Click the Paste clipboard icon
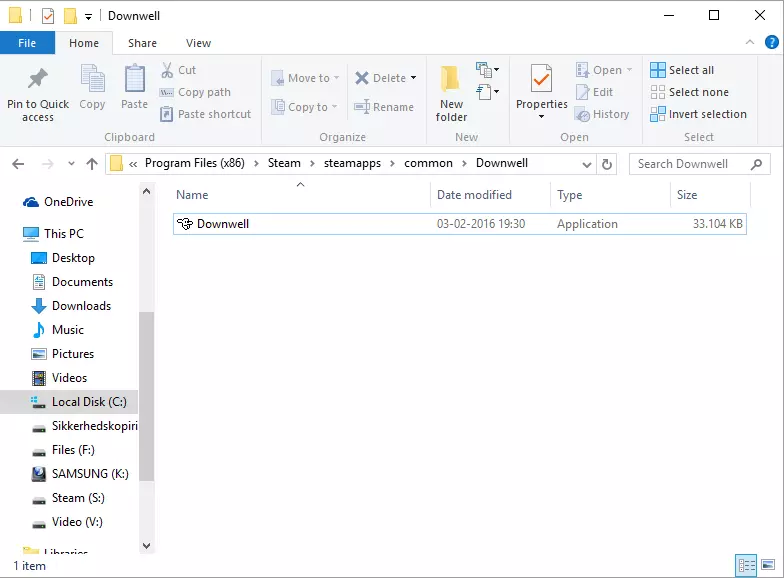This screenshot has width=784, height=578. tap(134, 78)
